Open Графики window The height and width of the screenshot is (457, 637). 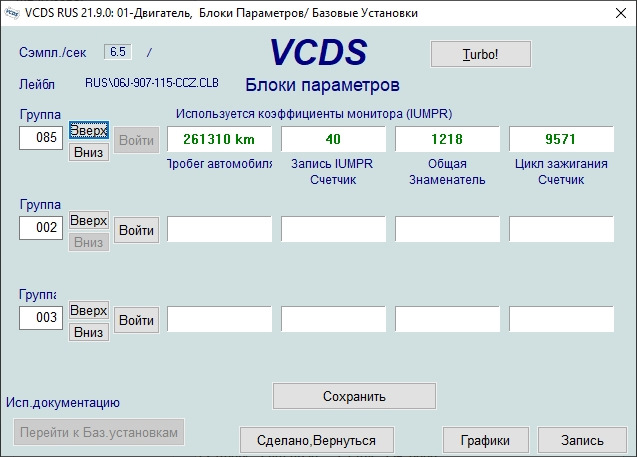[485, 440]
